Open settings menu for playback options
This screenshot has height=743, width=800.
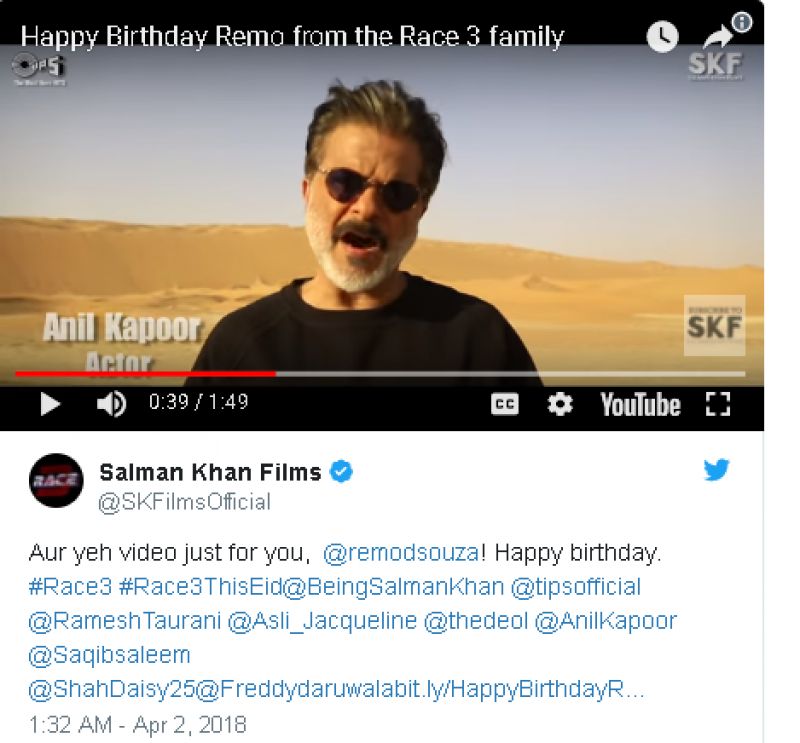point(558,404)
